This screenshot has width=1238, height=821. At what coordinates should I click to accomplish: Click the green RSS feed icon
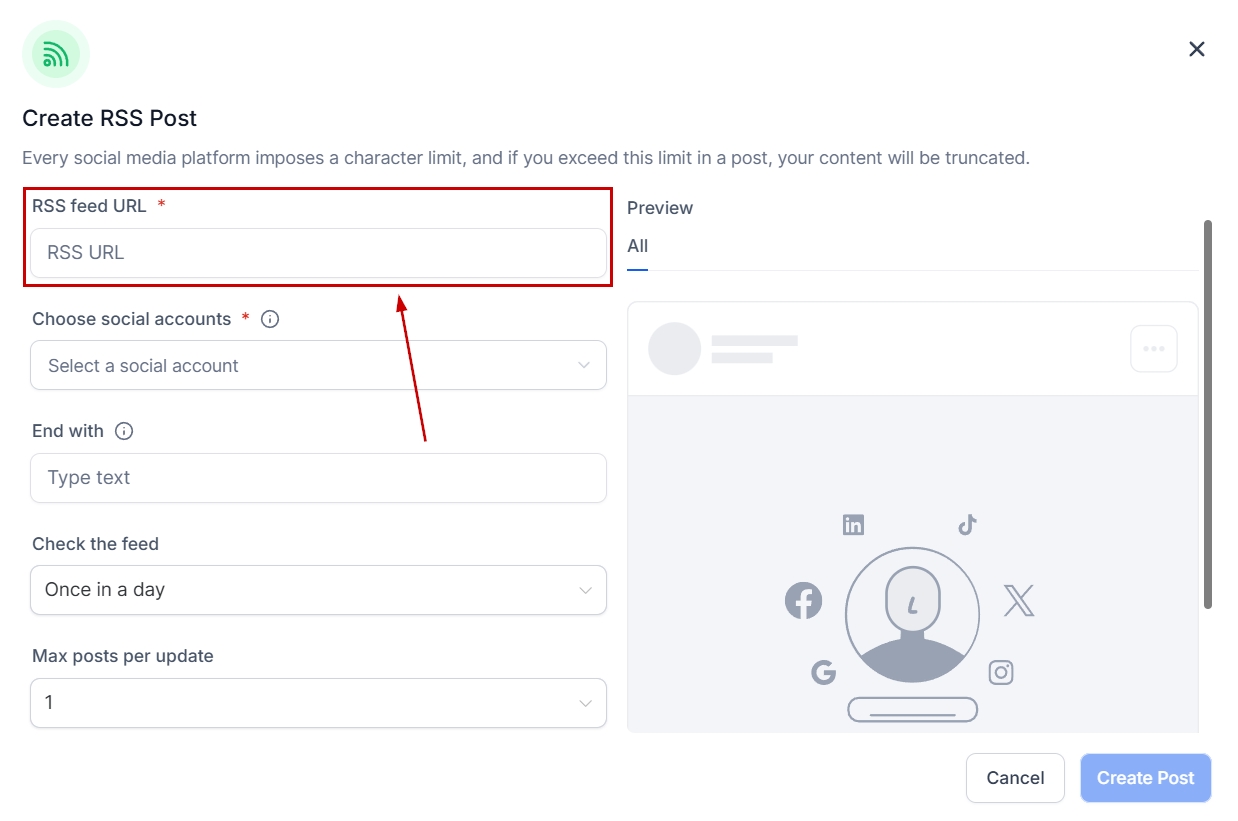tap(56, 54)
